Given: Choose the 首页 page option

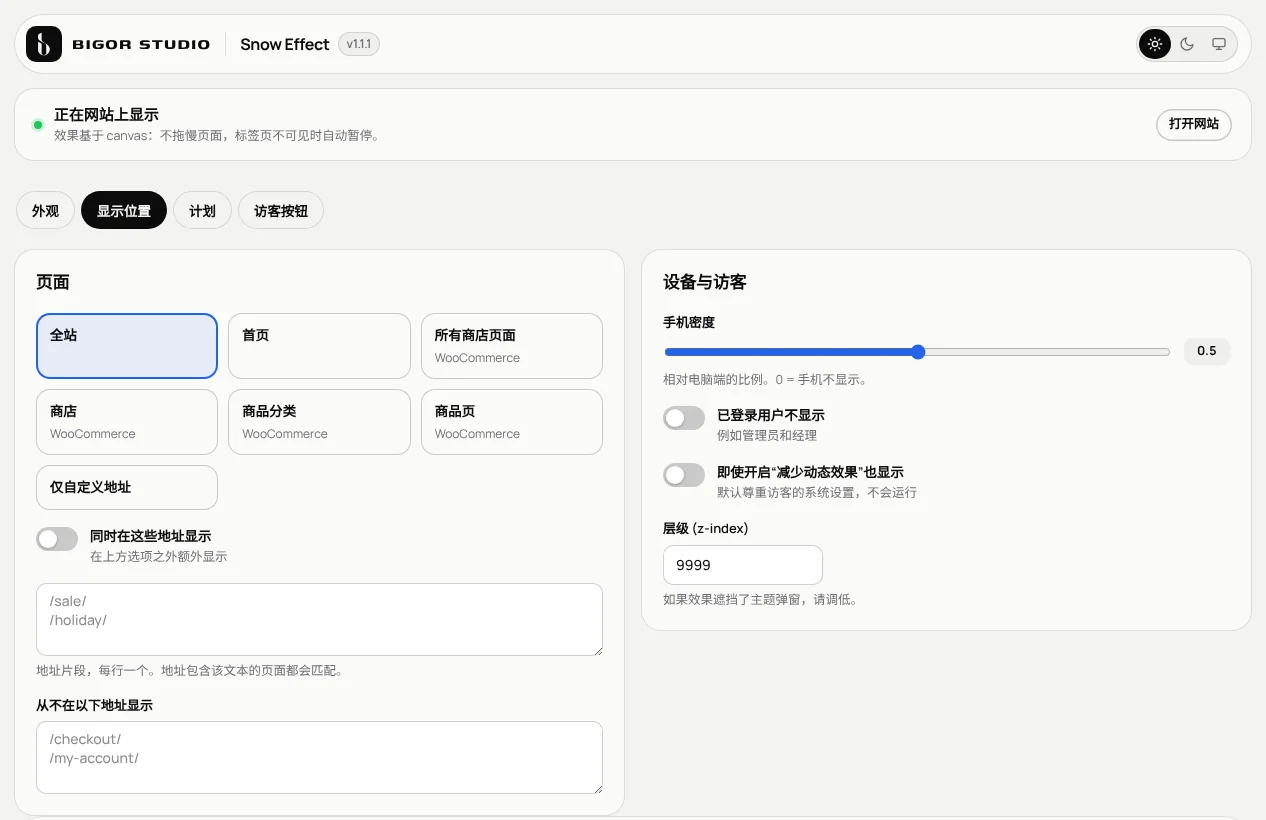Looking at the screenshot, I should (x=319, y=346).
